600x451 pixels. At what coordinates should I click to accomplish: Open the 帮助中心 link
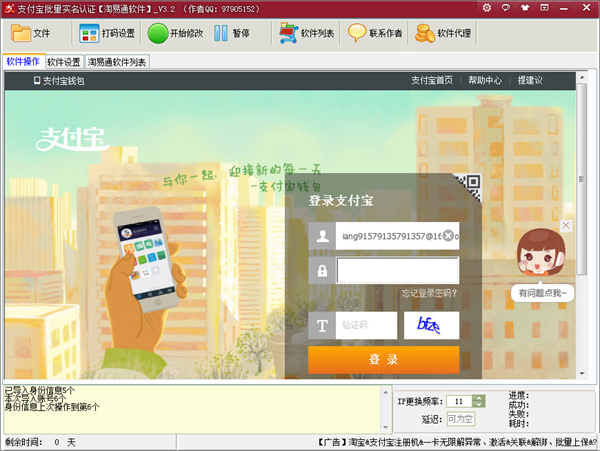(485, 80)
